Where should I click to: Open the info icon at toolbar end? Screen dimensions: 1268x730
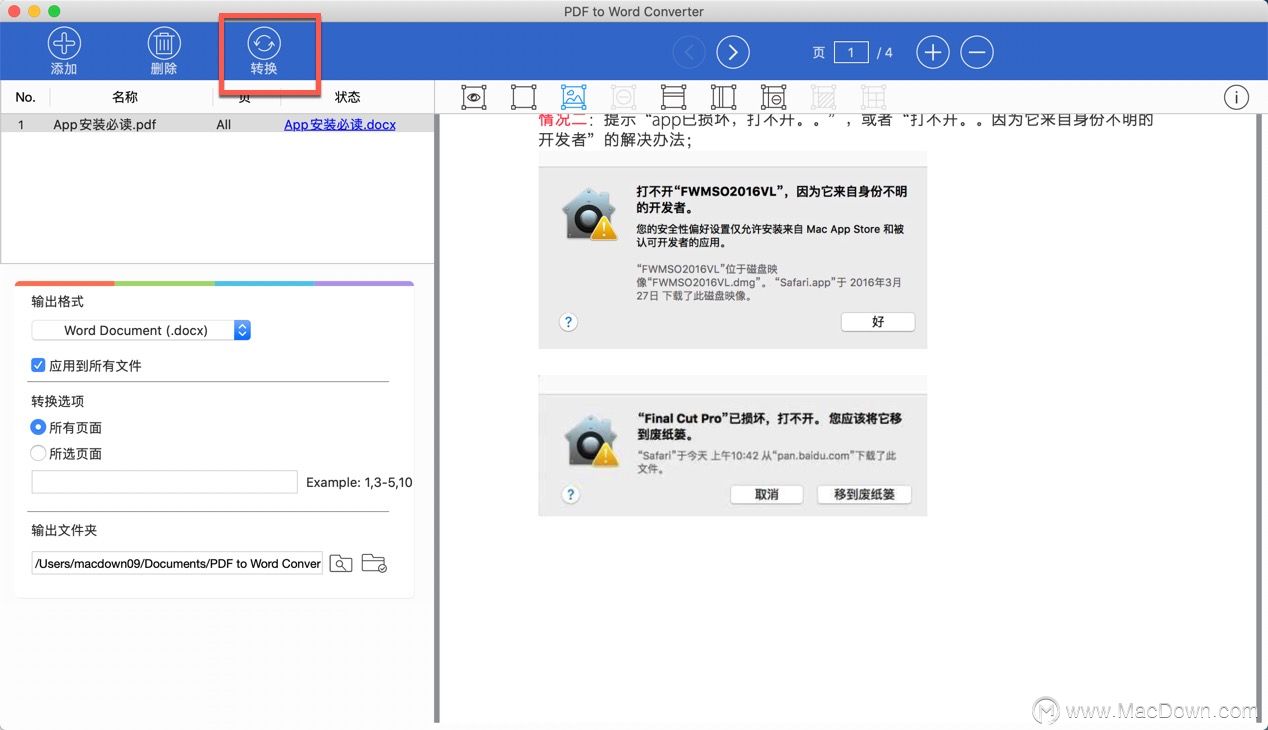click(1236, 97)
